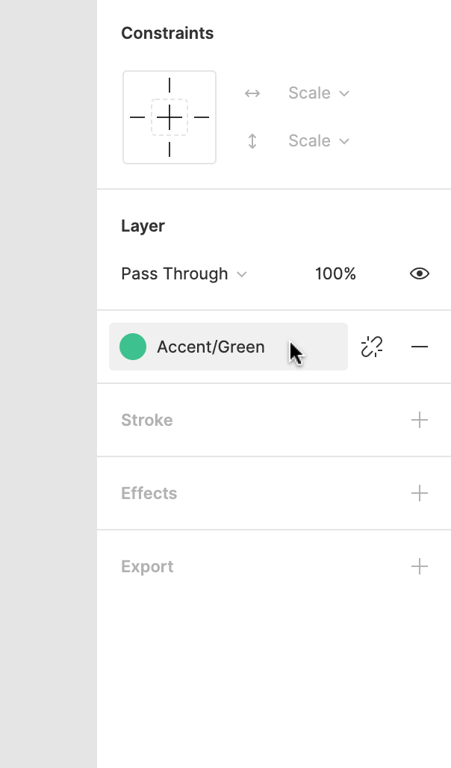Viewport: 451px width, 768px height.
Task: Open the horizontal Scale constraint dropdown
Action: point(319,93)
